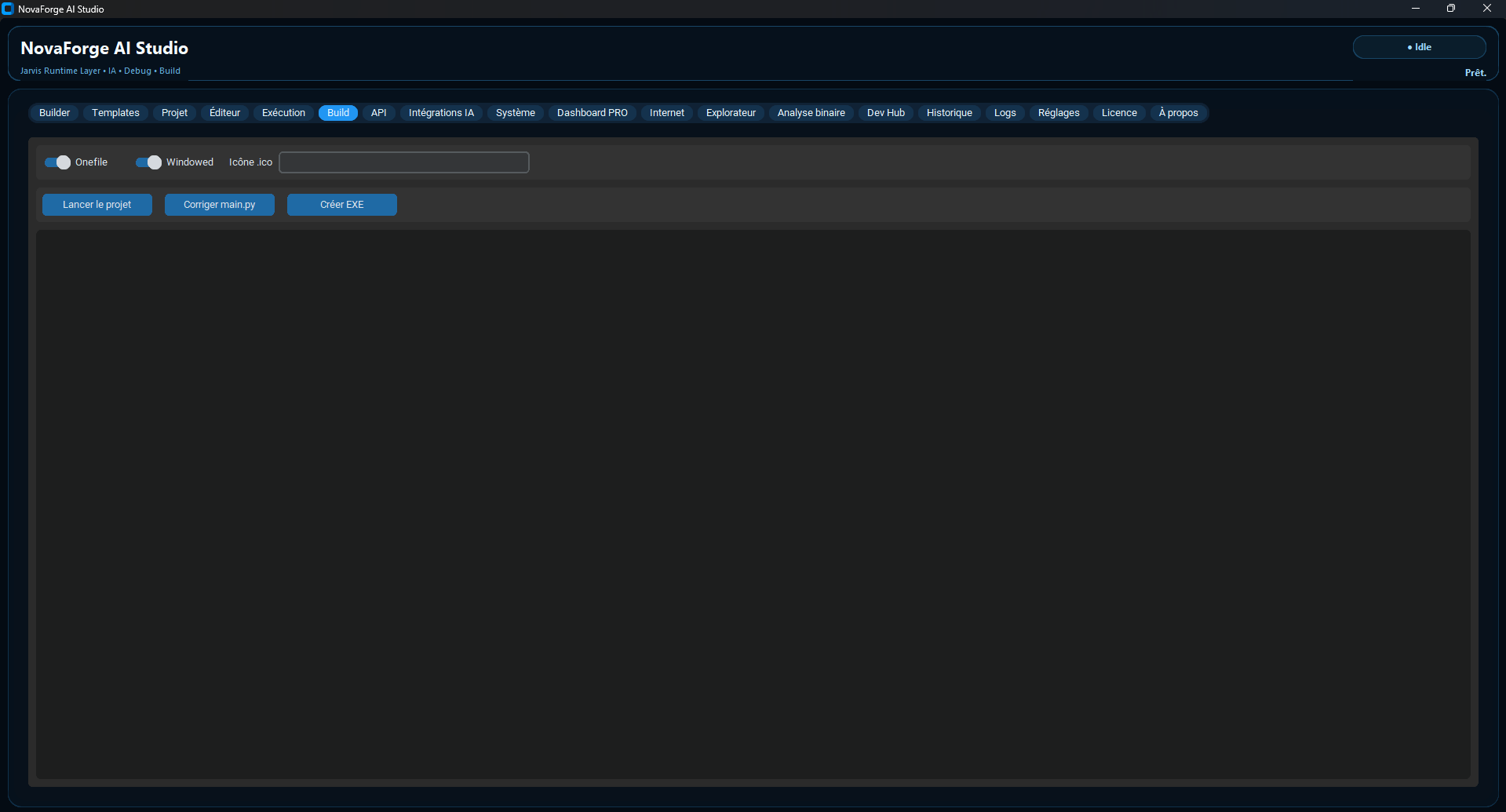Select the Build tab
The width and height of the screenshot is (1506, 812).
tap(338, 113)
